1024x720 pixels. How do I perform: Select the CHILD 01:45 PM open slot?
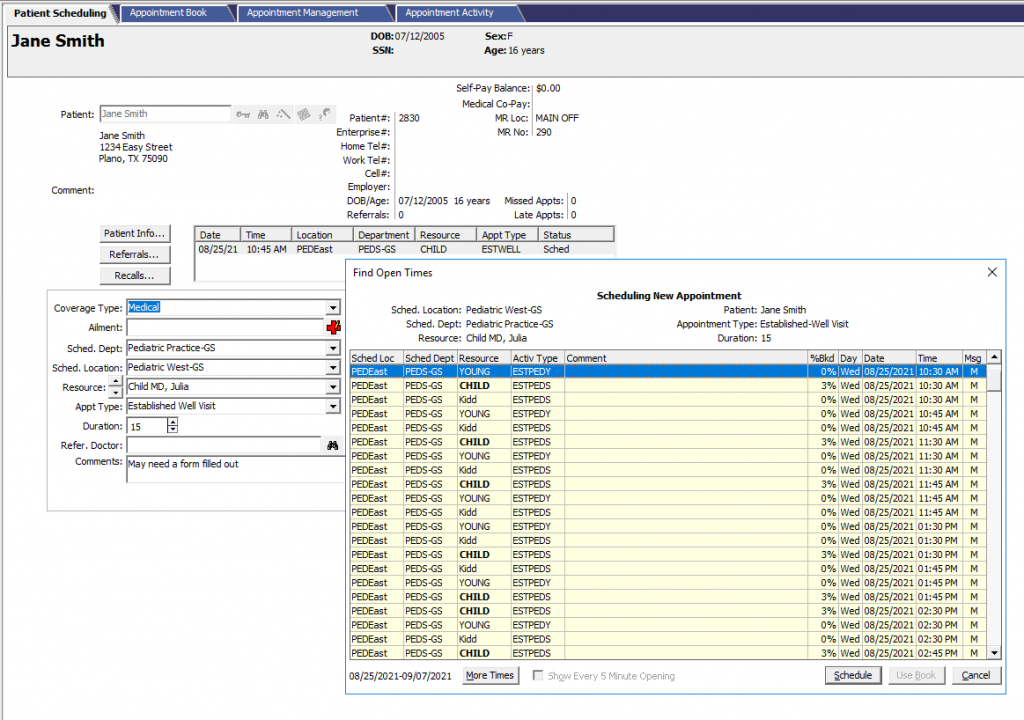[x=668, y=597]
